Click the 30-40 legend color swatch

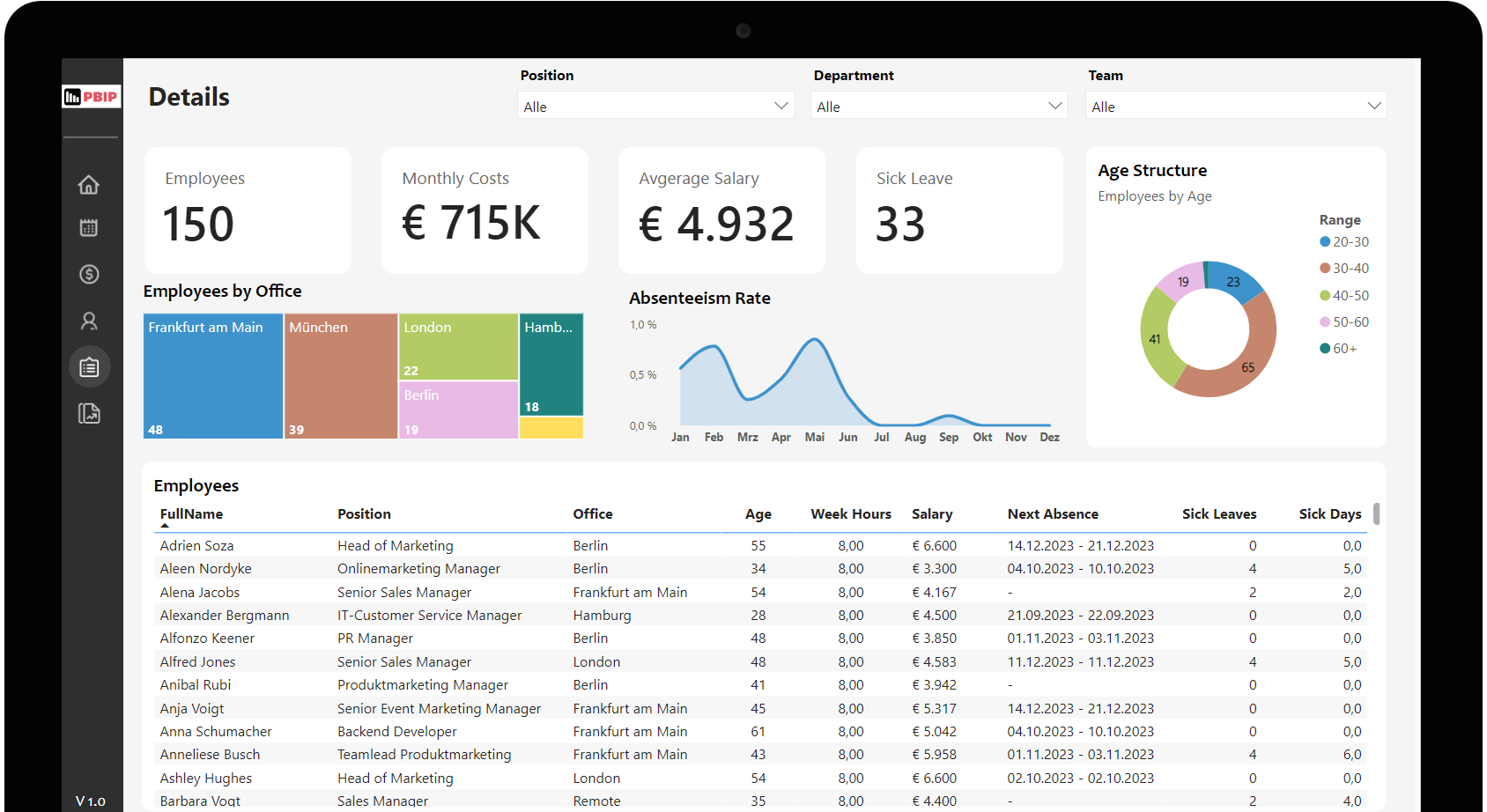point(1324,268)
